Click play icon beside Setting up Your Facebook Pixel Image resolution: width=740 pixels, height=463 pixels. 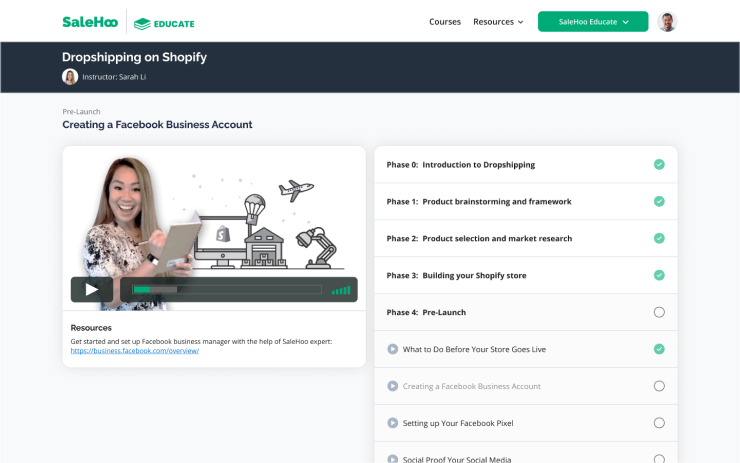(393, 423)
